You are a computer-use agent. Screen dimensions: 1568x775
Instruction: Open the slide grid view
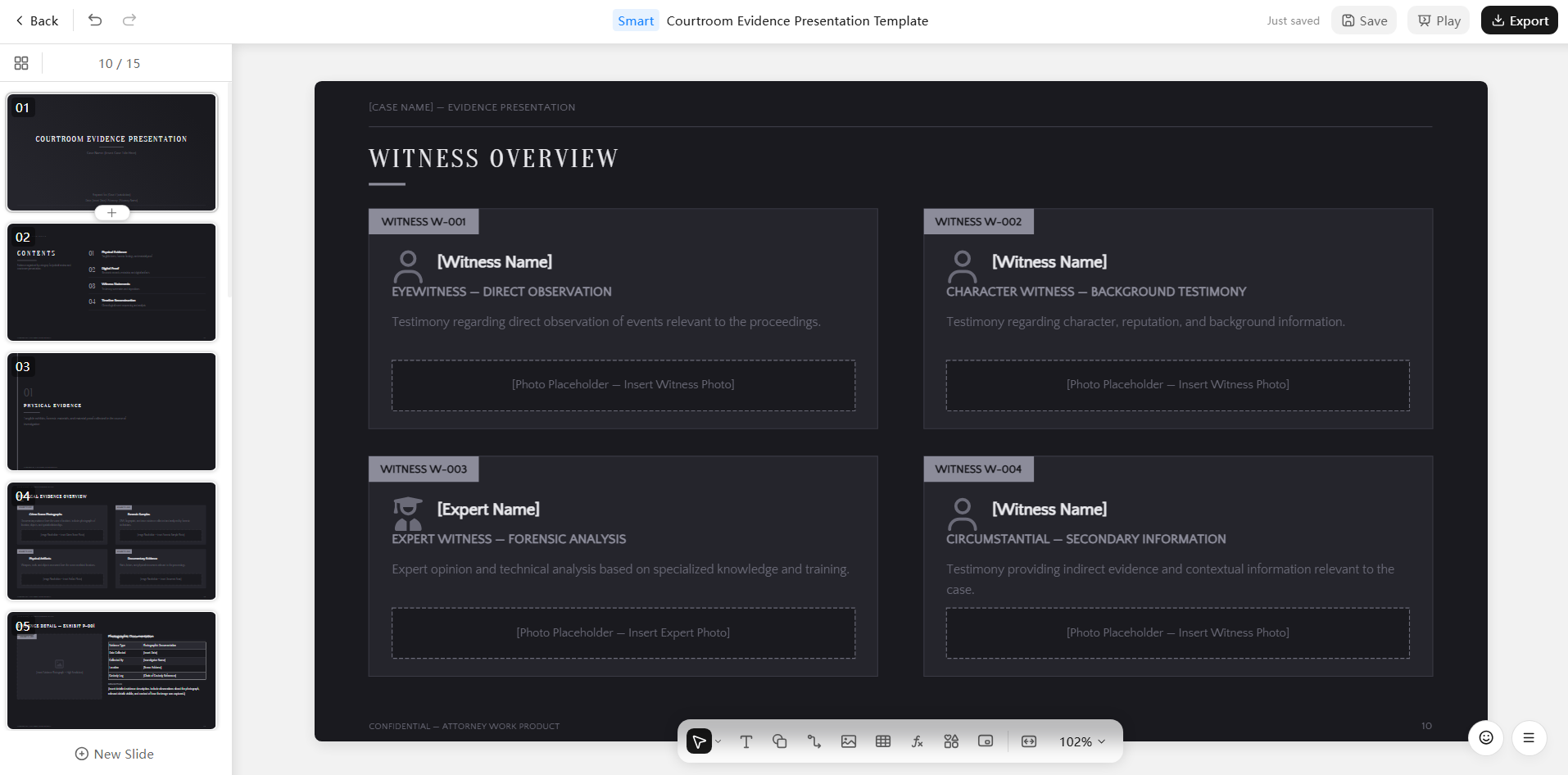pos(21,63)
